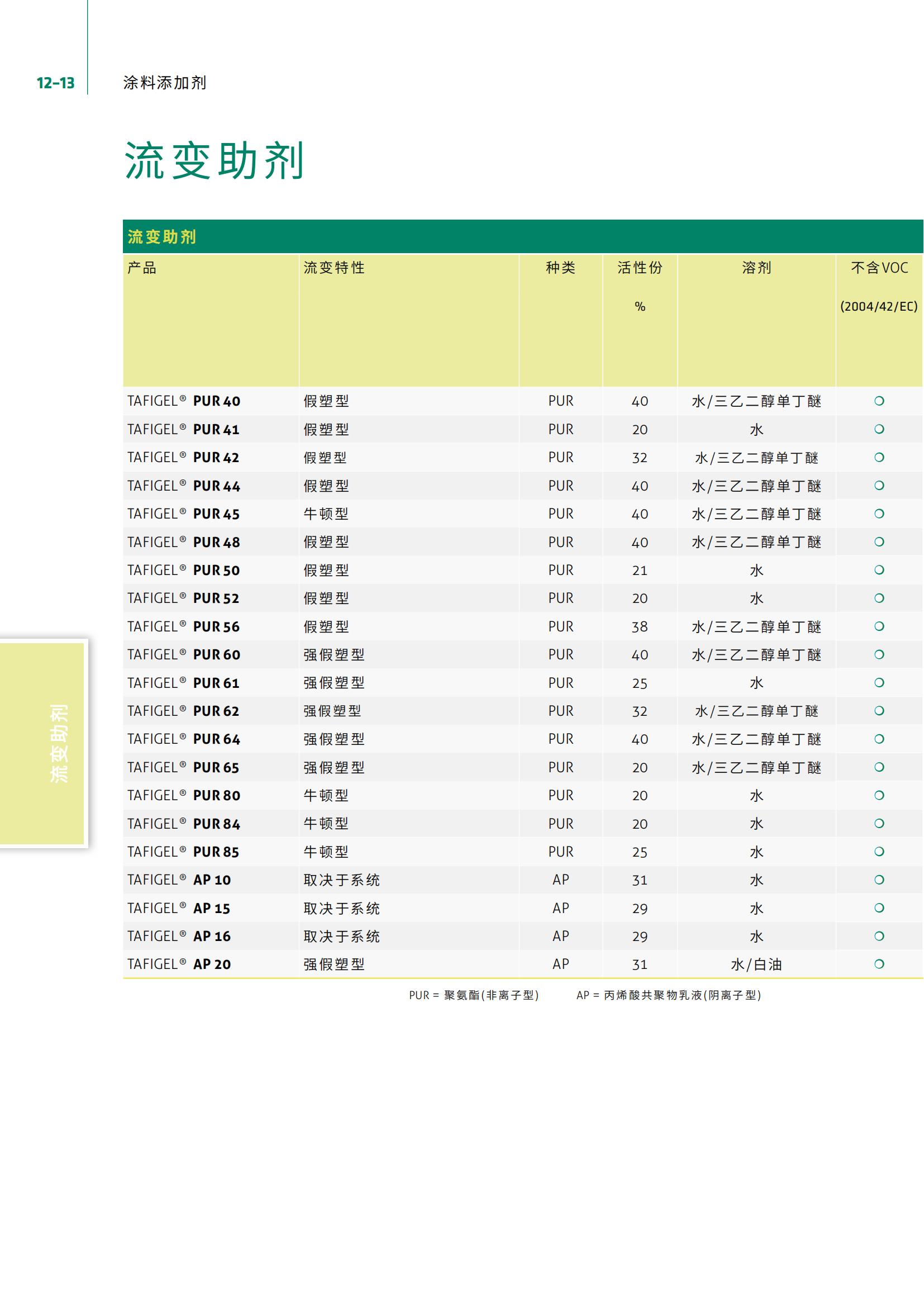Click active content 31 for AP 20
Image resolution: width=924 pixels, height=1307 pixels.
pos(640,965)
